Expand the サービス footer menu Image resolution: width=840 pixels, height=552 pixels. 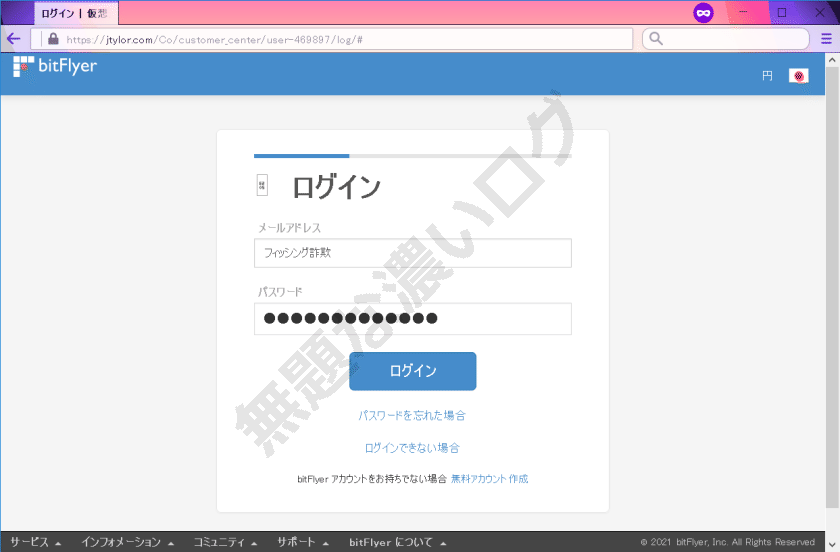pos(35,542)
